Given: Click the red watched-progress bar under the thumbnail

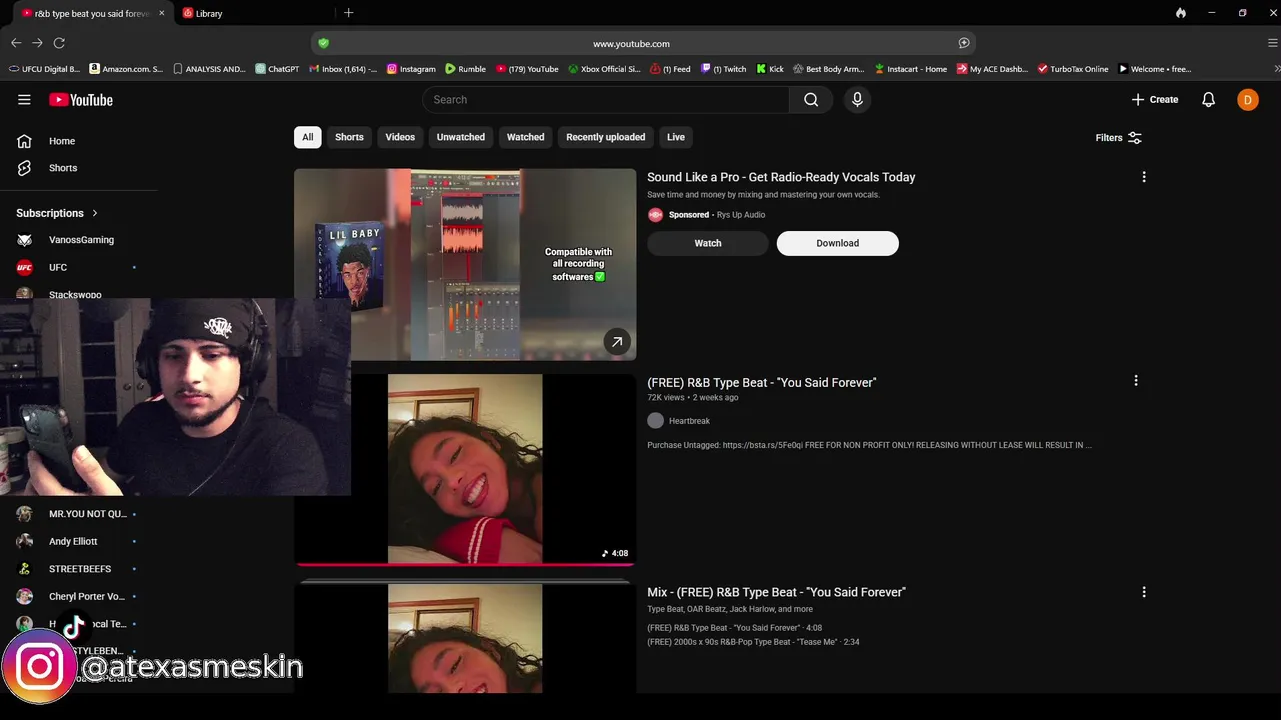Looking at the screenshot, I should 465,565.
